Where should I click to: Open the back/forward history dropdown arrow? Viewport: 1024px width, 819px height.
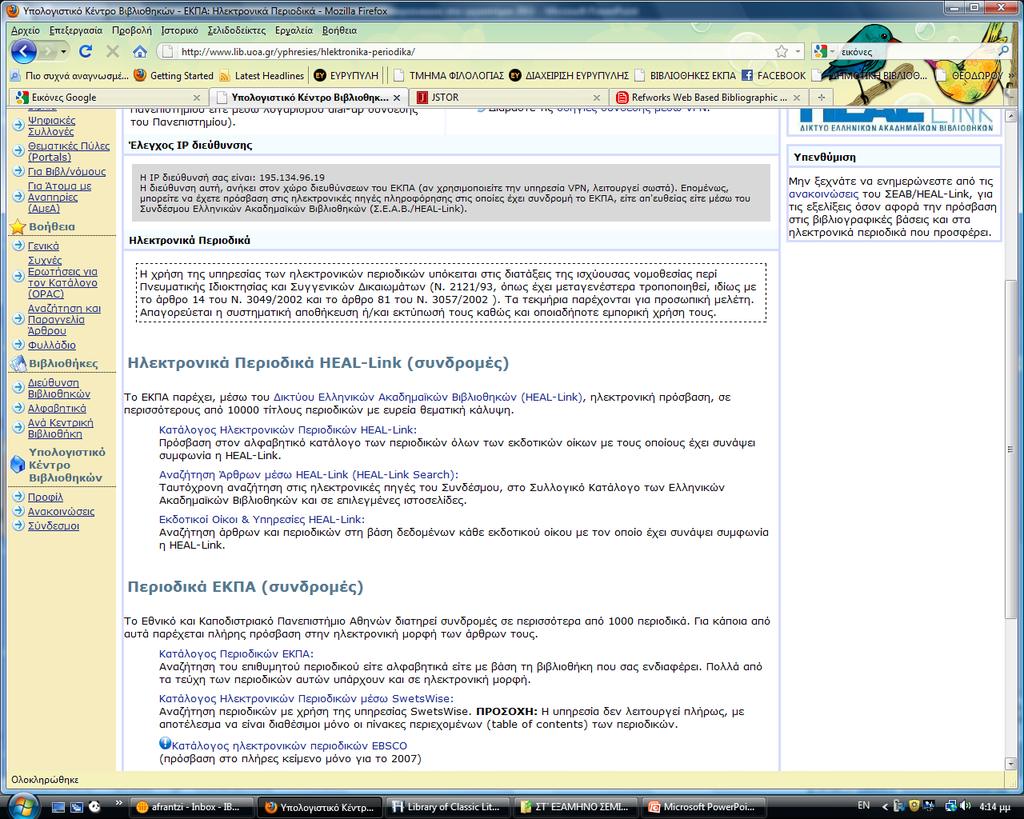click(63, 52)
